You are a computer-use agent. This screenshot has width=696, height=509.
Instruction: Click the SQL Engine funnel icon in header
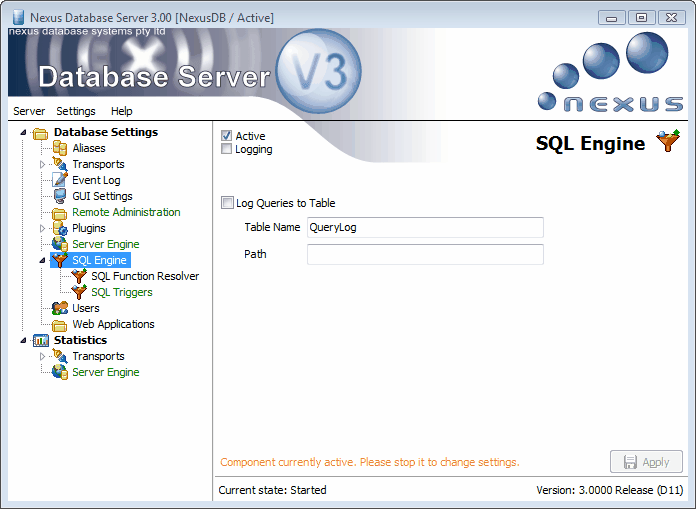[x=668, y=141]
